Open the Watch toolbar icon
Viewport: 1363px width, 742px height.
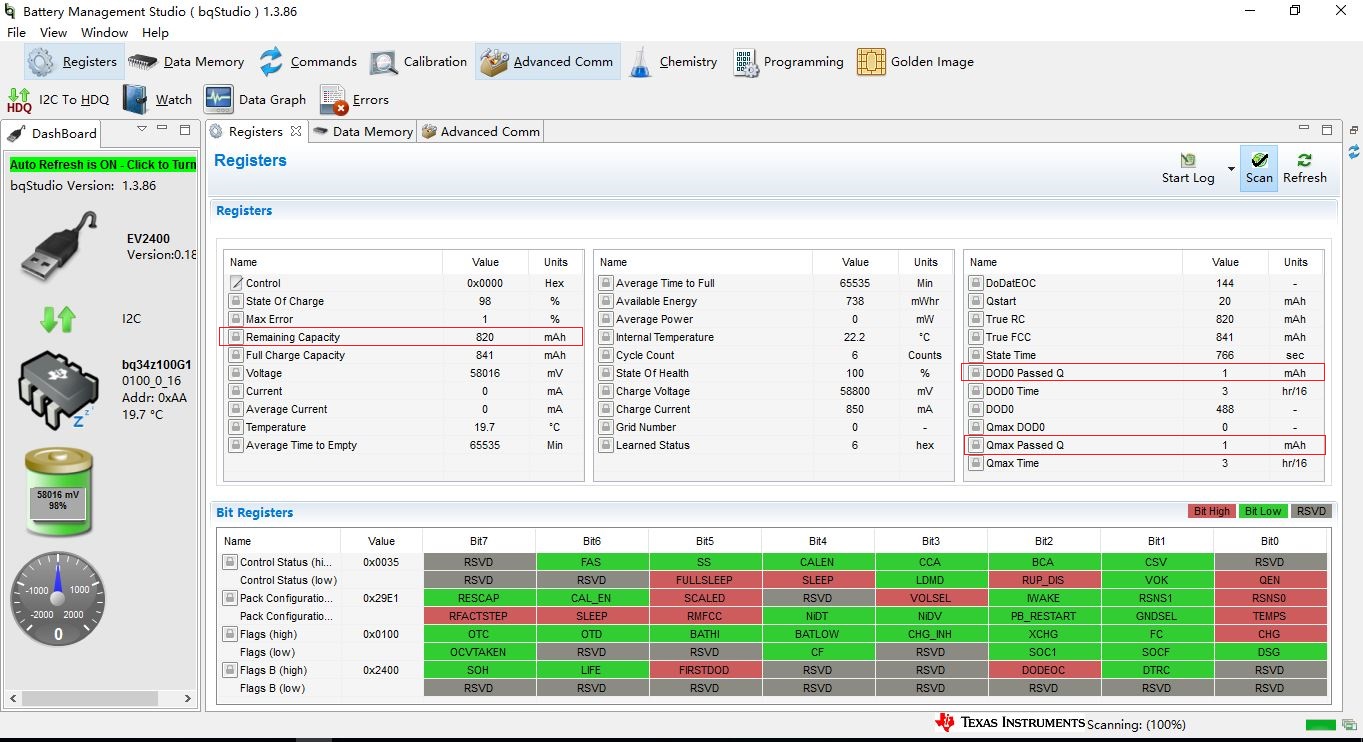pyautogui.click(x=135, y=99)
